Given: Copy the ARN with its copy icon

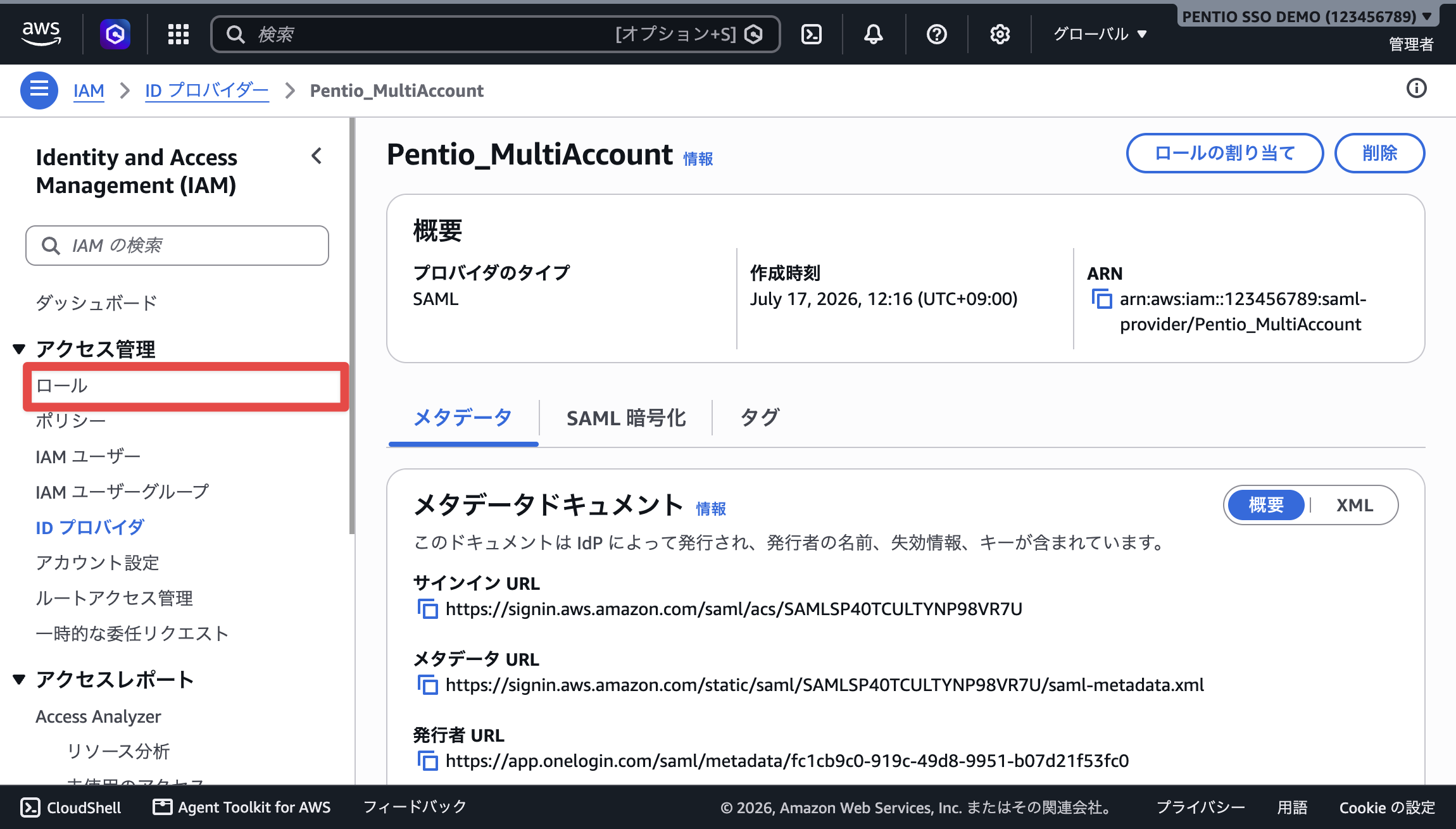Looking at the screenshot, I should 1101,299.
